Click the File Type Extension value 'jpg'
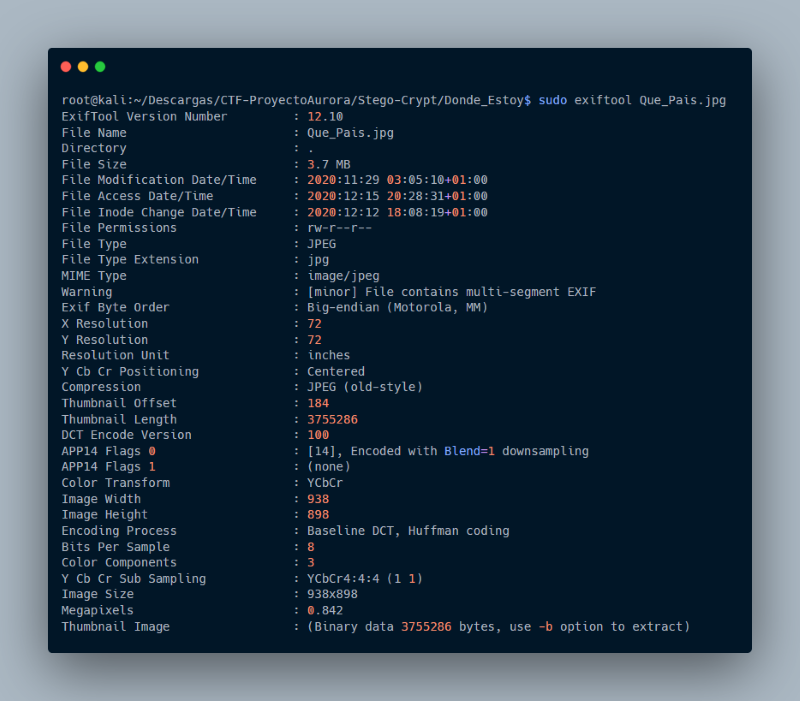 coord(318,260)
